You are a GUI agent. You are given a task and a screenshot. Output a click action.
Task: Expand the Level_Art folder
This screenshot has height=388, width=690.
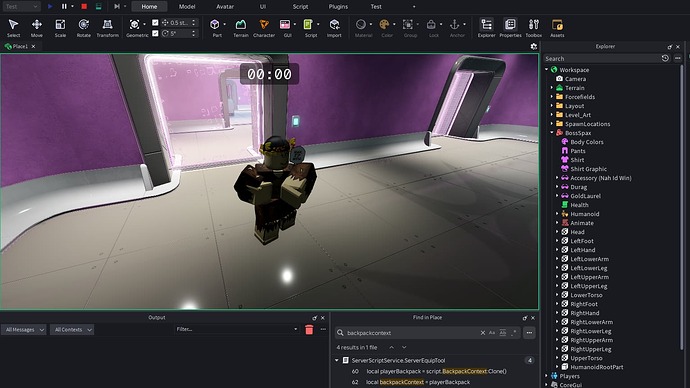click(x=552, y=115)
